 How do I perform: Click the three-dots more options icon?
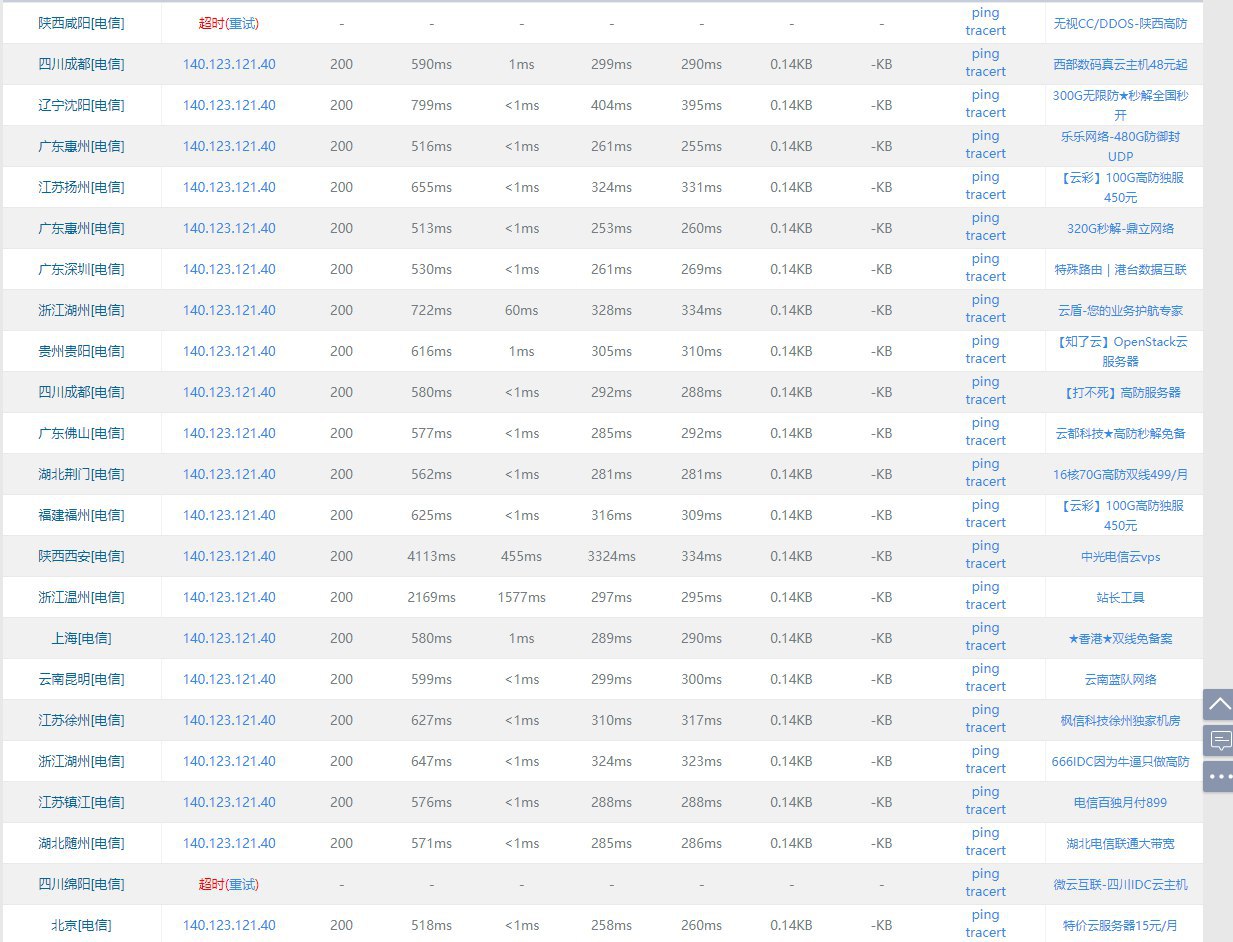pos(1219,775)
